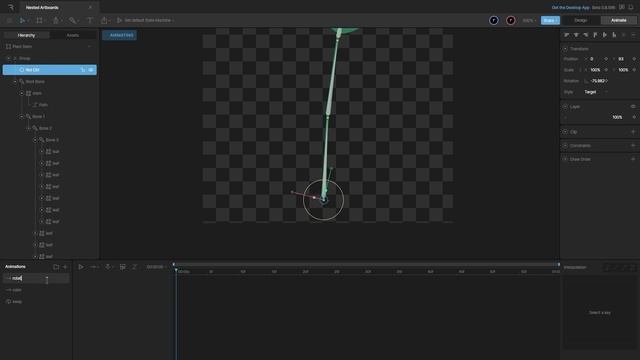The image size is (640, 360).
Task: Open the help documentation book icon
Action: 622,7
